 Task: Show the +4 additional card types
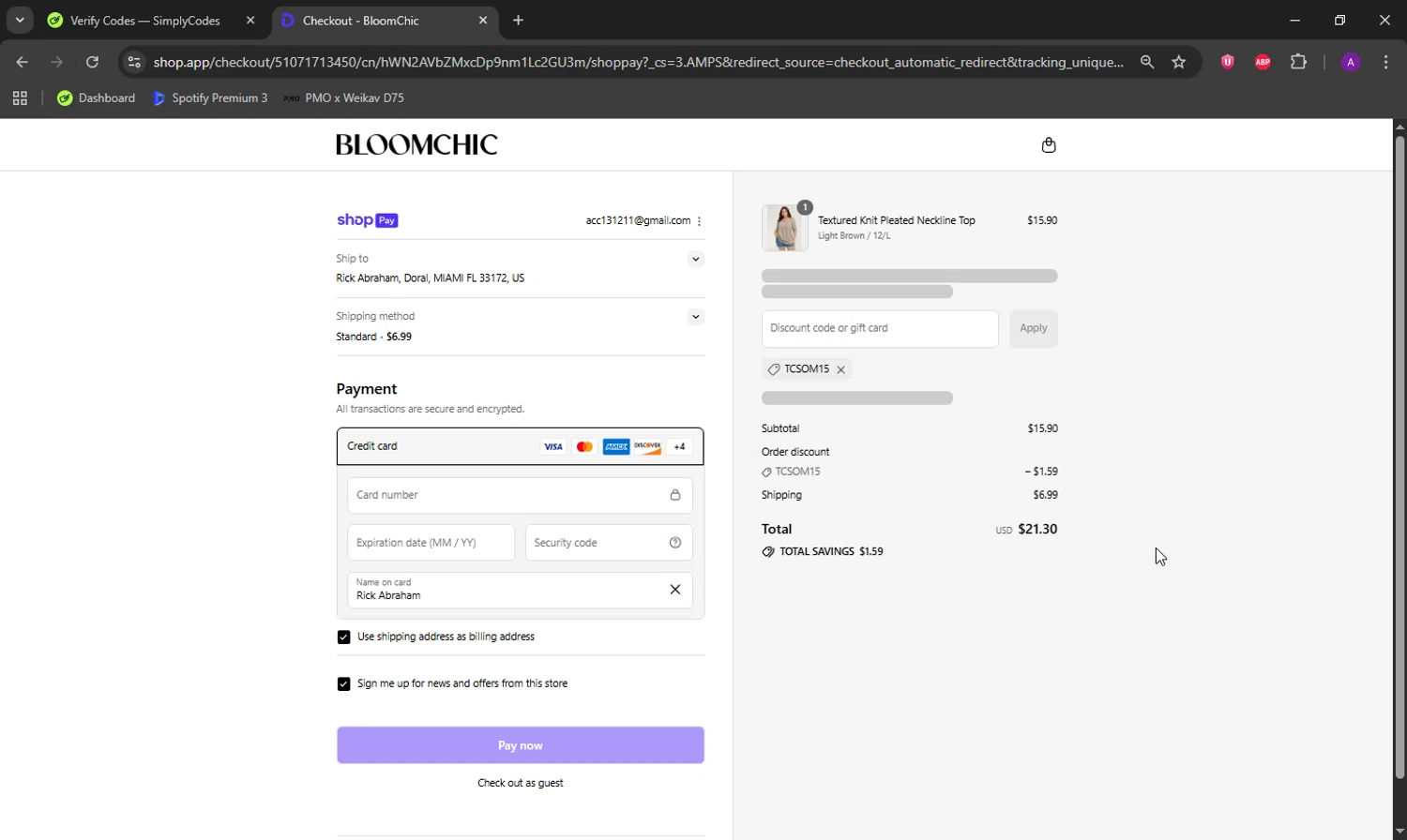point(679,446)
